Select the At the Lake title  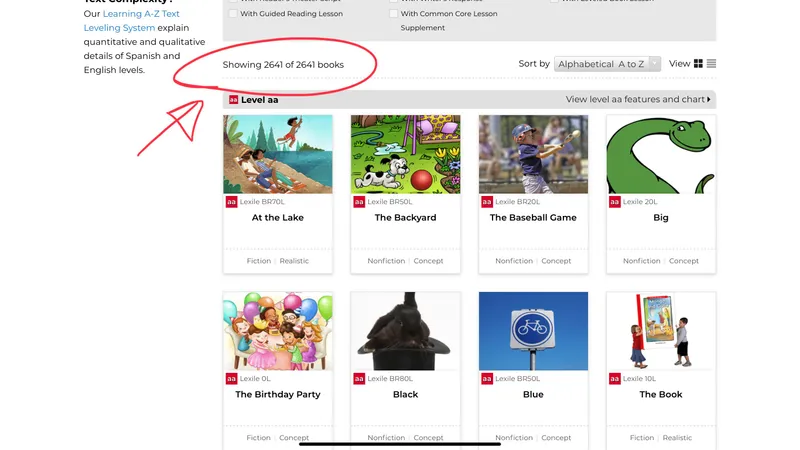(x=278, y=217)
